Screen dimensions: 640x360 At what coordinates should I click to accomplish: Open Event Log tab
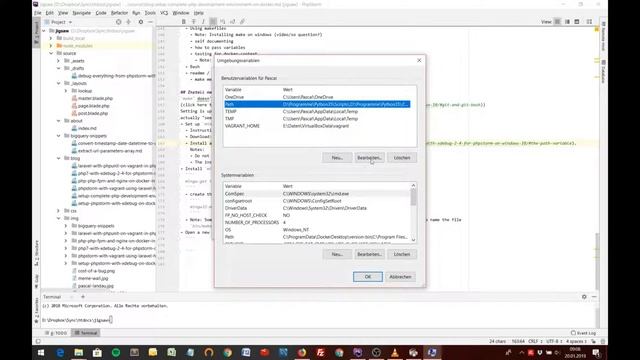click(x=583, y=333)
